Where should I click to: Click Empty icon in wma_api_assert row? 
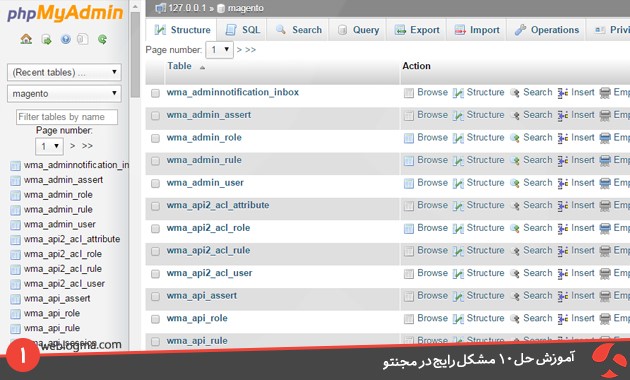tap(605, 296)
